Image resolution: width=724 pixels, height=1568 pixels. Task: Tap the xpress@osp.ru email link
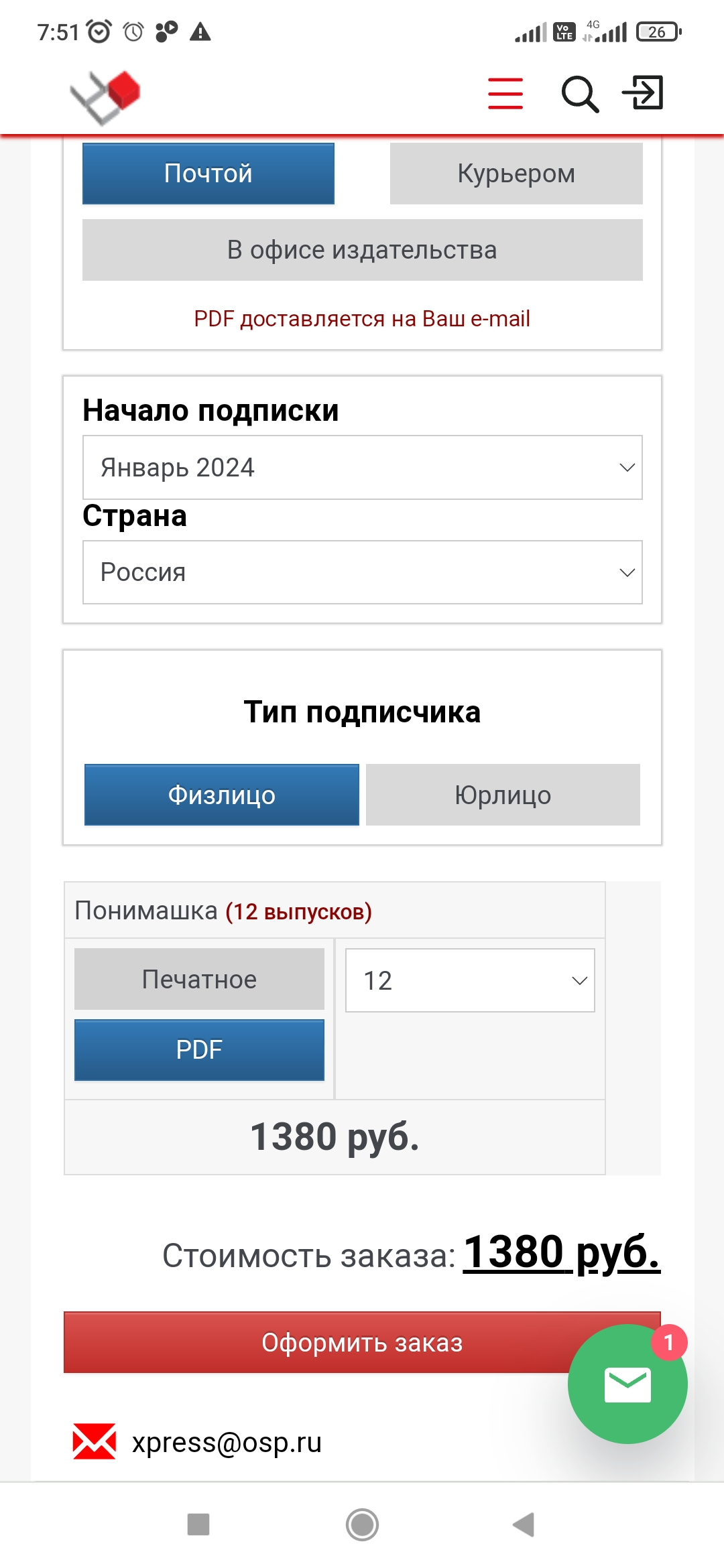[x=227, y=1442]
